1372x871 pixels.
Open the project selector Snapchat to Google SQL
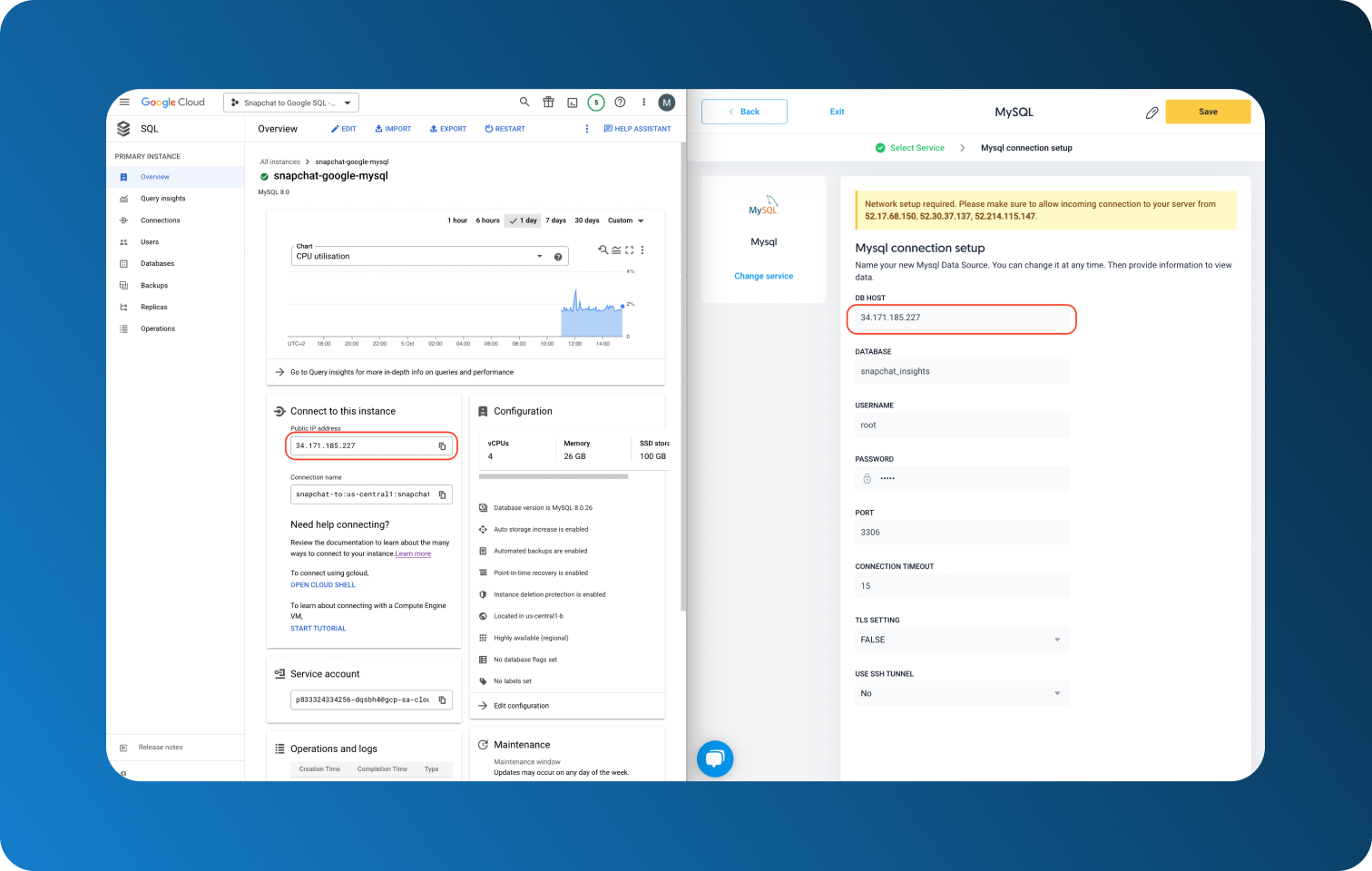[x=291, y=103]
